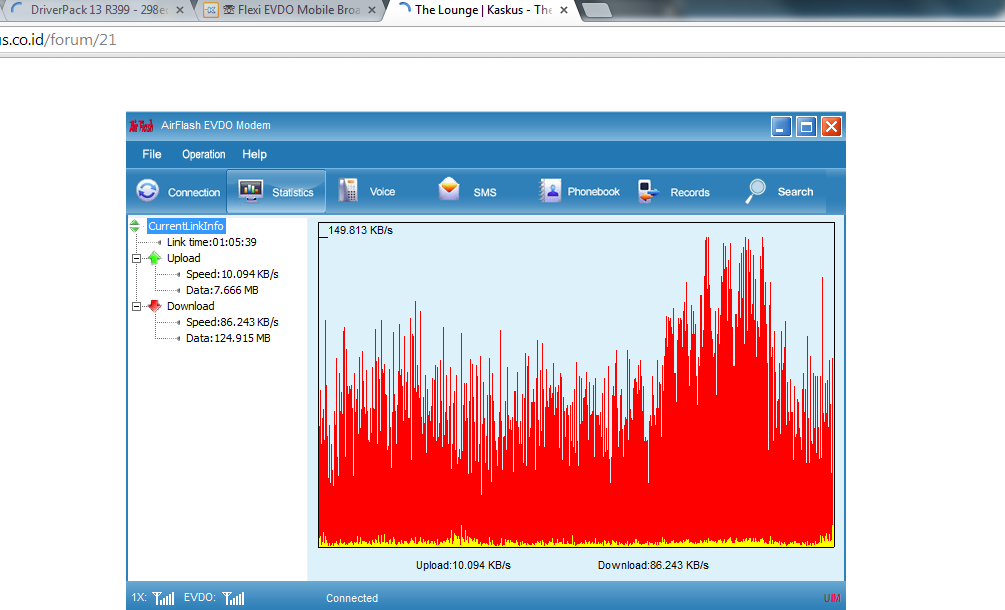Open the Voice phone icon
The height and width of the screenshot is (610, 1005).
coord(348,190)
